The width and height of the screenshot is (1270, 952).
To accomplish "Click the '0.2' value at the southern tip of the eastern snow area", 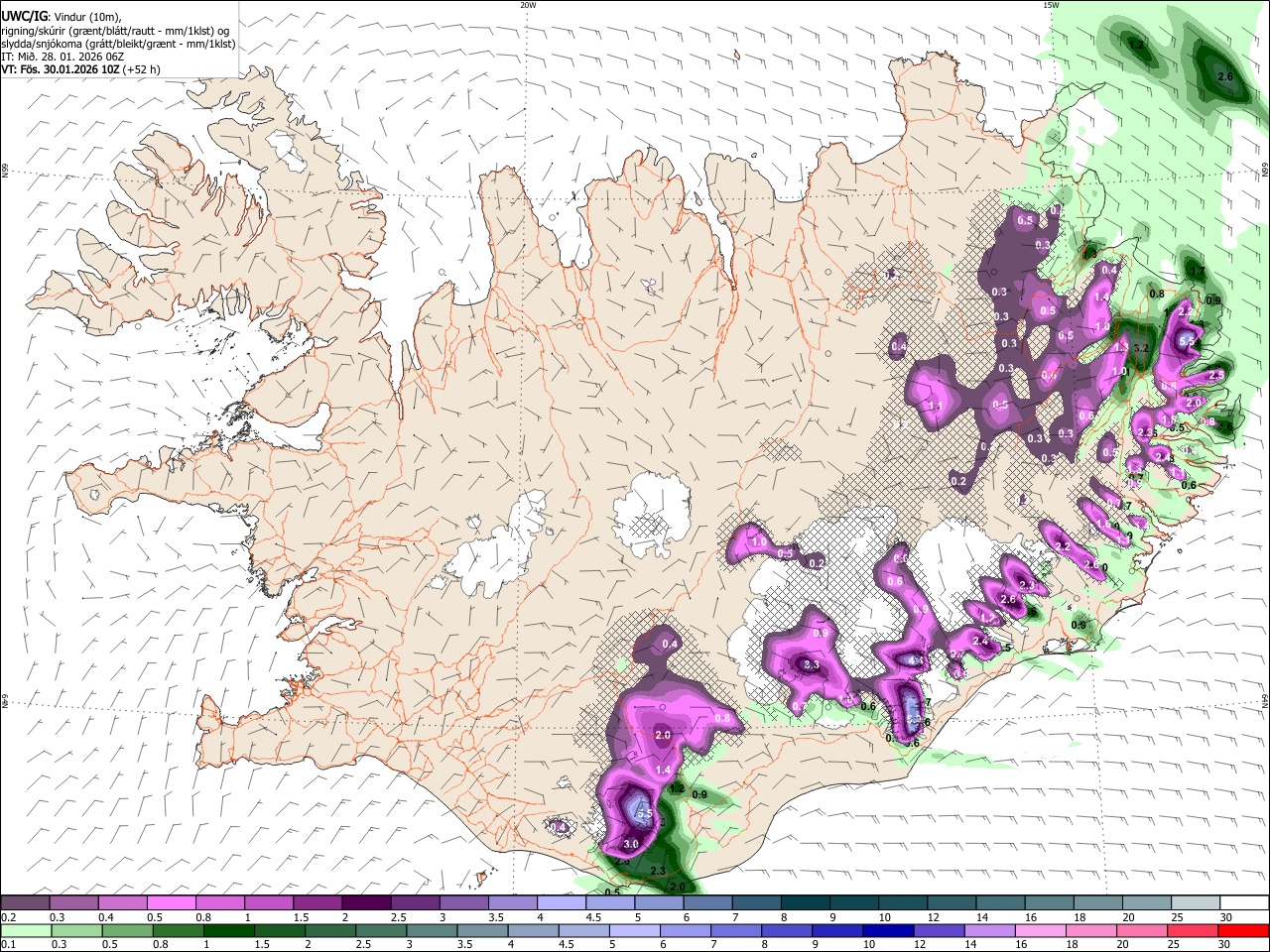I will tap(958, 481).
